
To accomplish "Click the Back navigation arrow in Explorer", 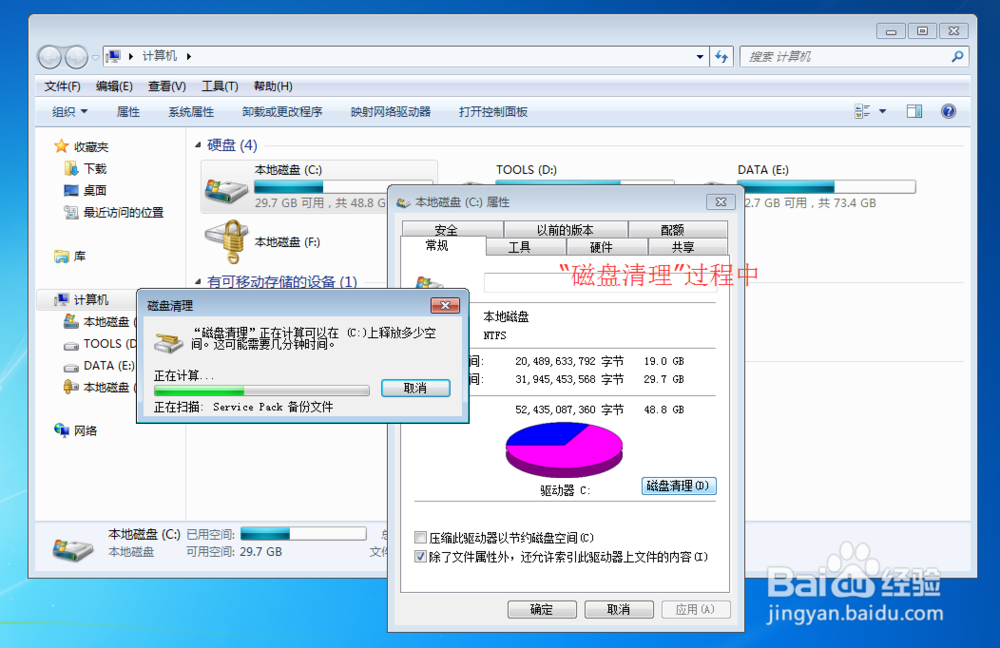I will tap(50, 57).
